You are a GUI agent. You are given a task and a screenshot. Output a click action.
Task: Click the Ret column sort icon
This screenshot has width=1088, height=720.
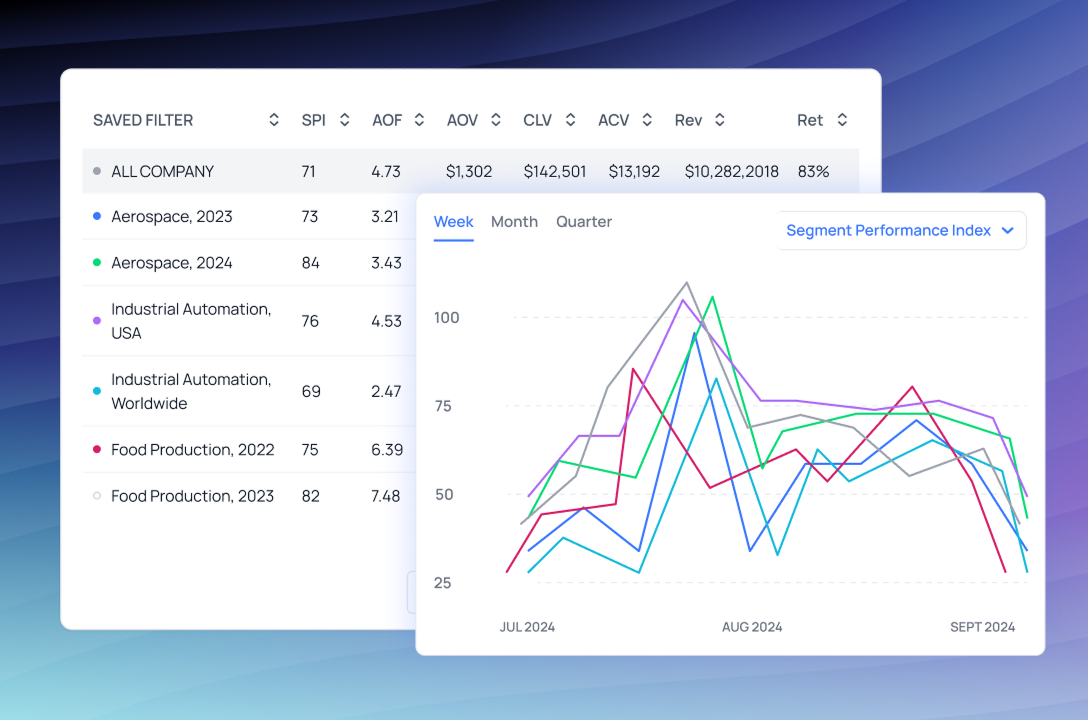[842, 120]
